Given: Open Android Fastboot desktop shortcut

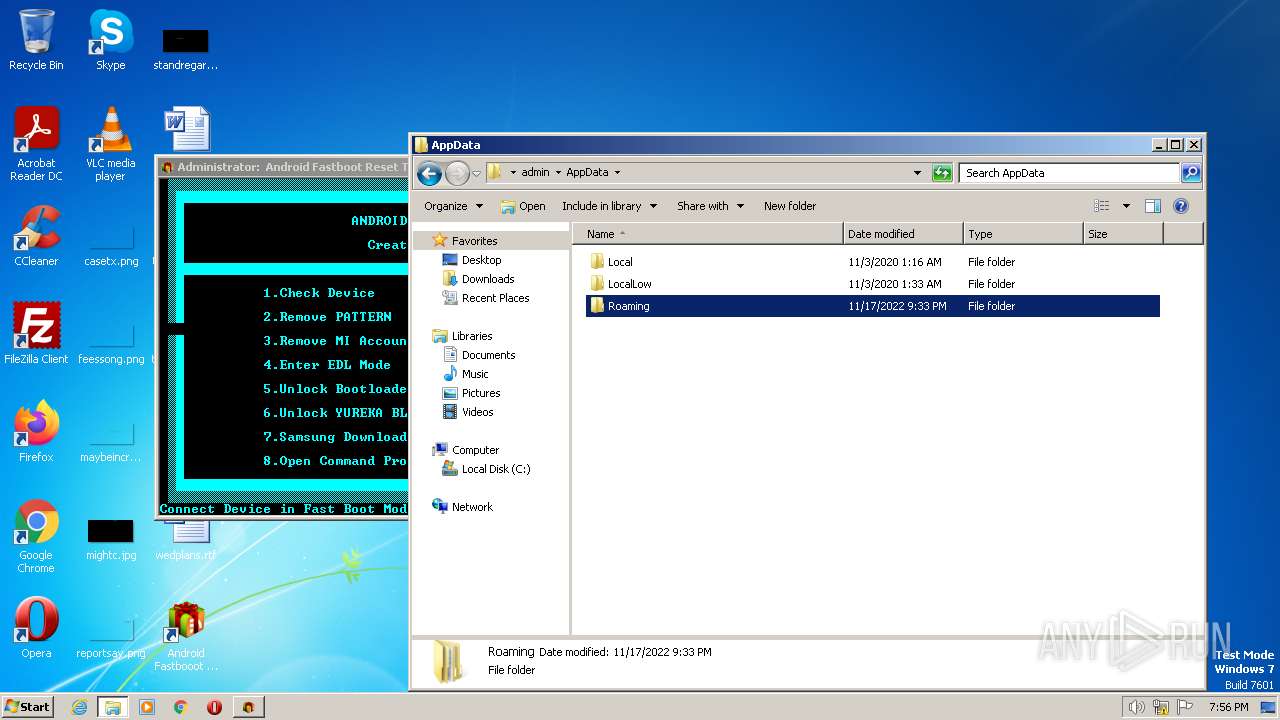Looking at the screenshot, I should pos(186,636).
